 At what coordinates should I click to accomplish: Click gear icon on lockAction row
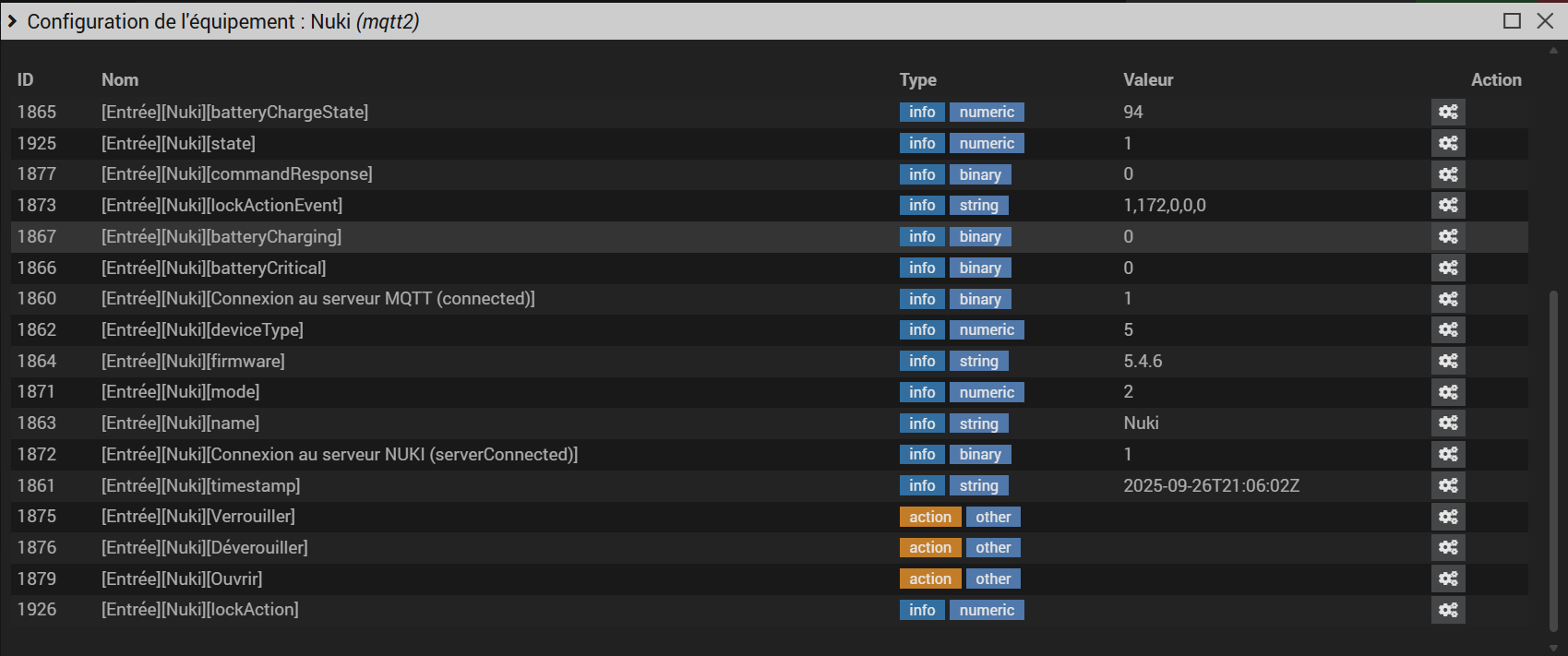click(x=1448, y=610)
